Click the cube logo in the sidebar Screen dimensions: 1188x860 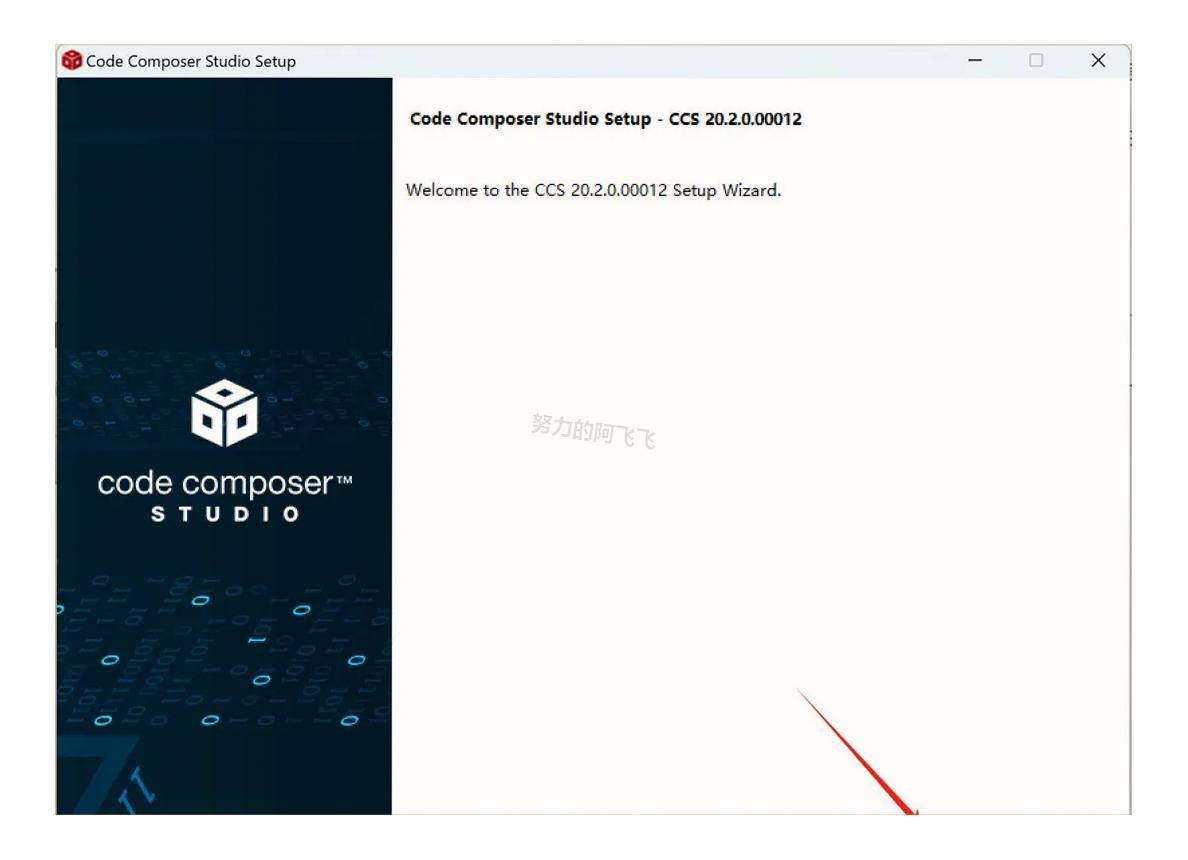click(224, 413)
